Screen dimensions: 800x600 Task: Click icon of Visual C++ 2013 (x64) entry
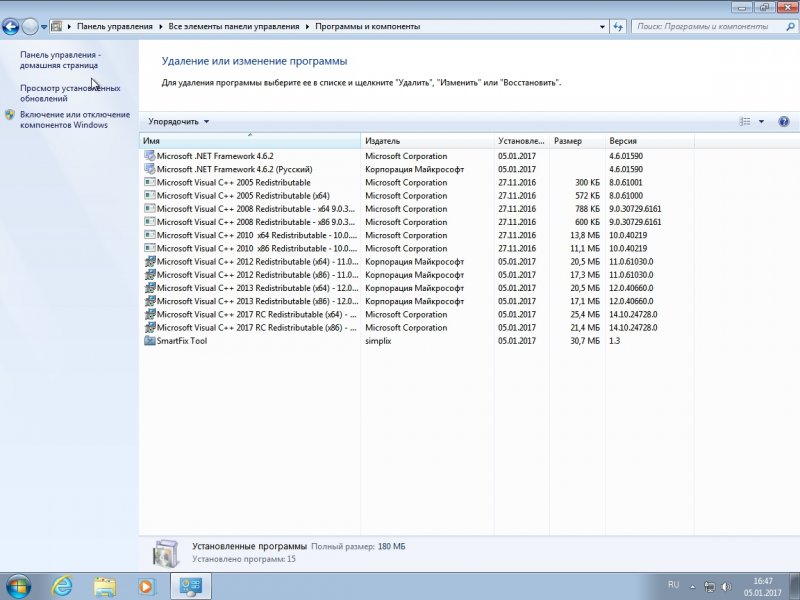(149, 288)
